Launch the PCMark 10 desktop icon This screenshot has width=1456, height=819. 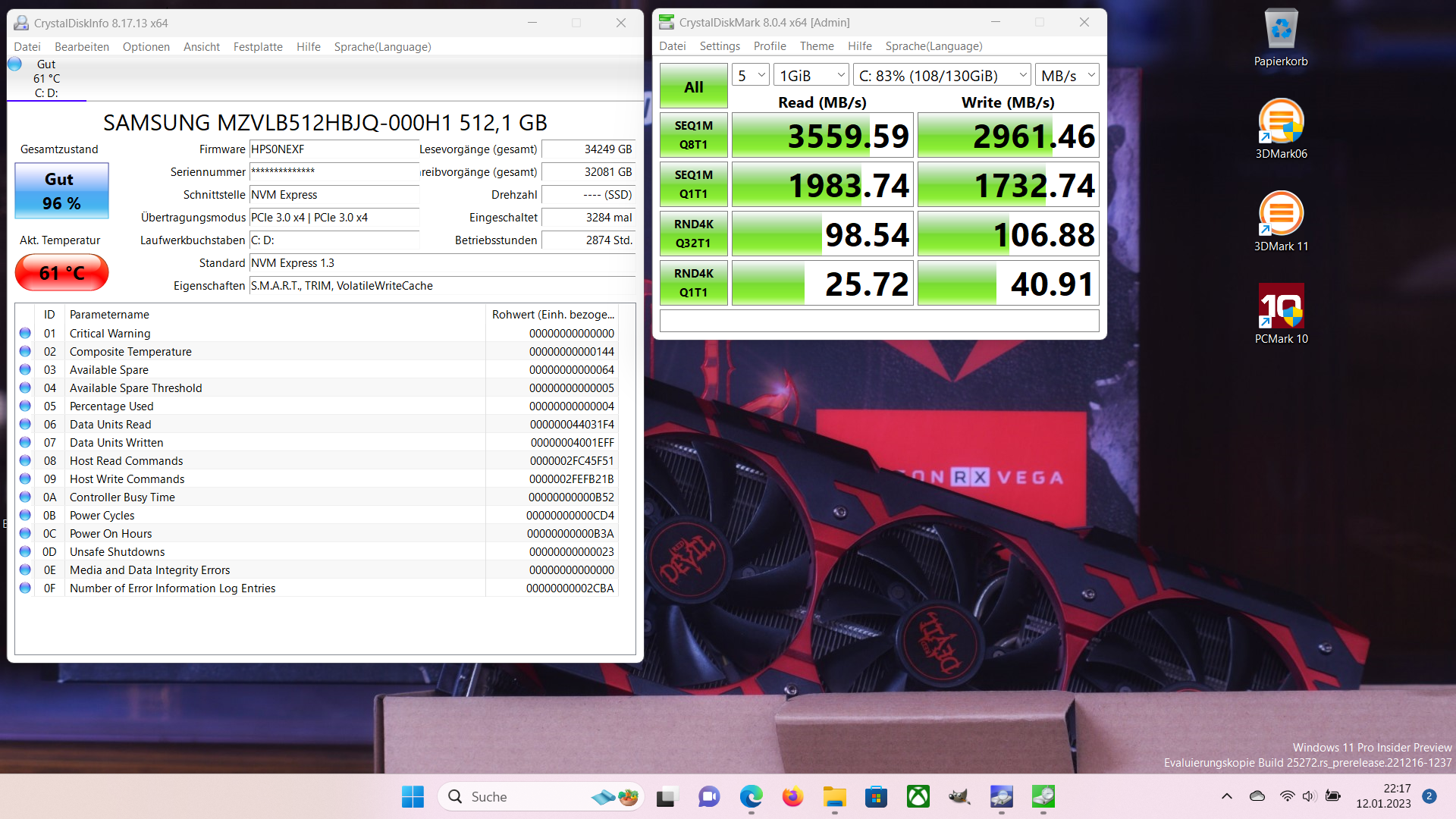tap(1281, 306)
